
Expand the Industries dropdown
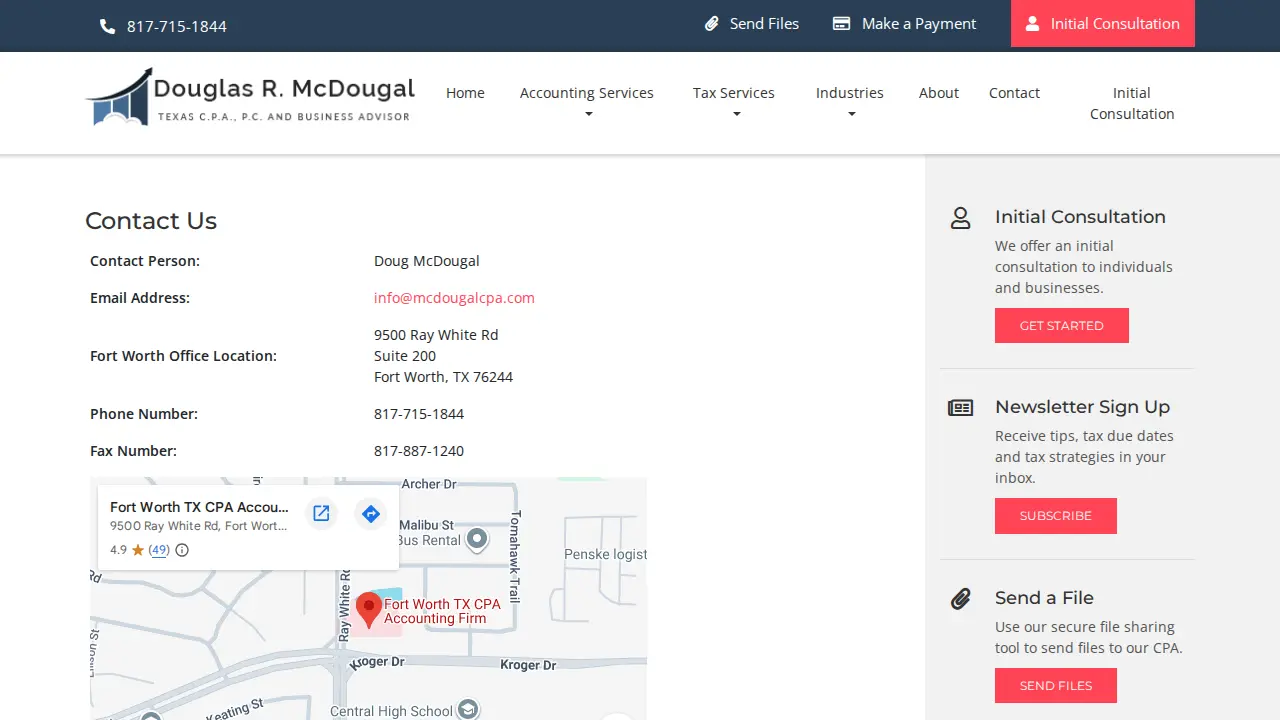pyautogui.click(x=850, y=103)
